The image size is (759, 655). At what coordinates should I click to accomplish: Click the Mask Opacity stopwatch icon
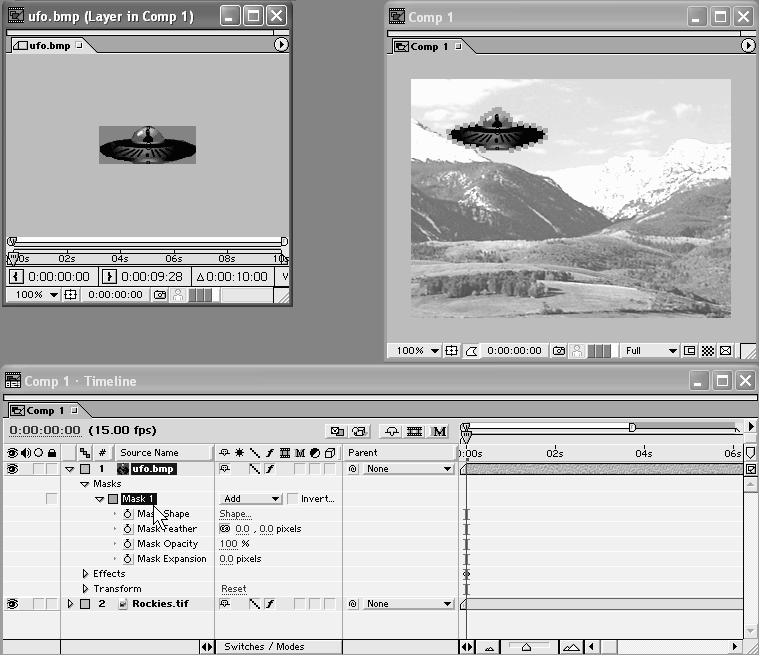click(127, 544)
